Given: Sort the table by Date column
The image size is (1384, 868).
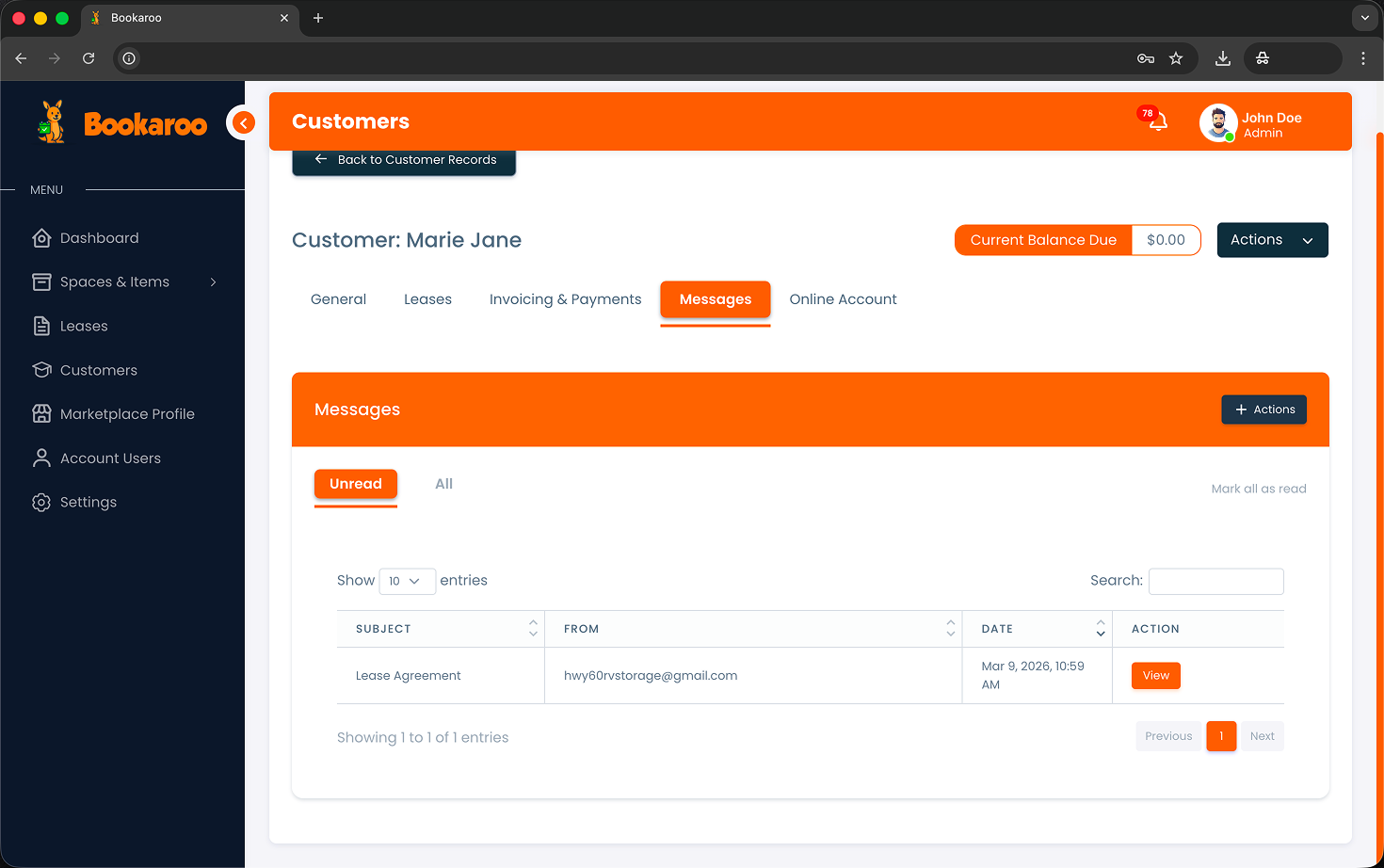Looking at the screenshot, I should point(1100,628).
